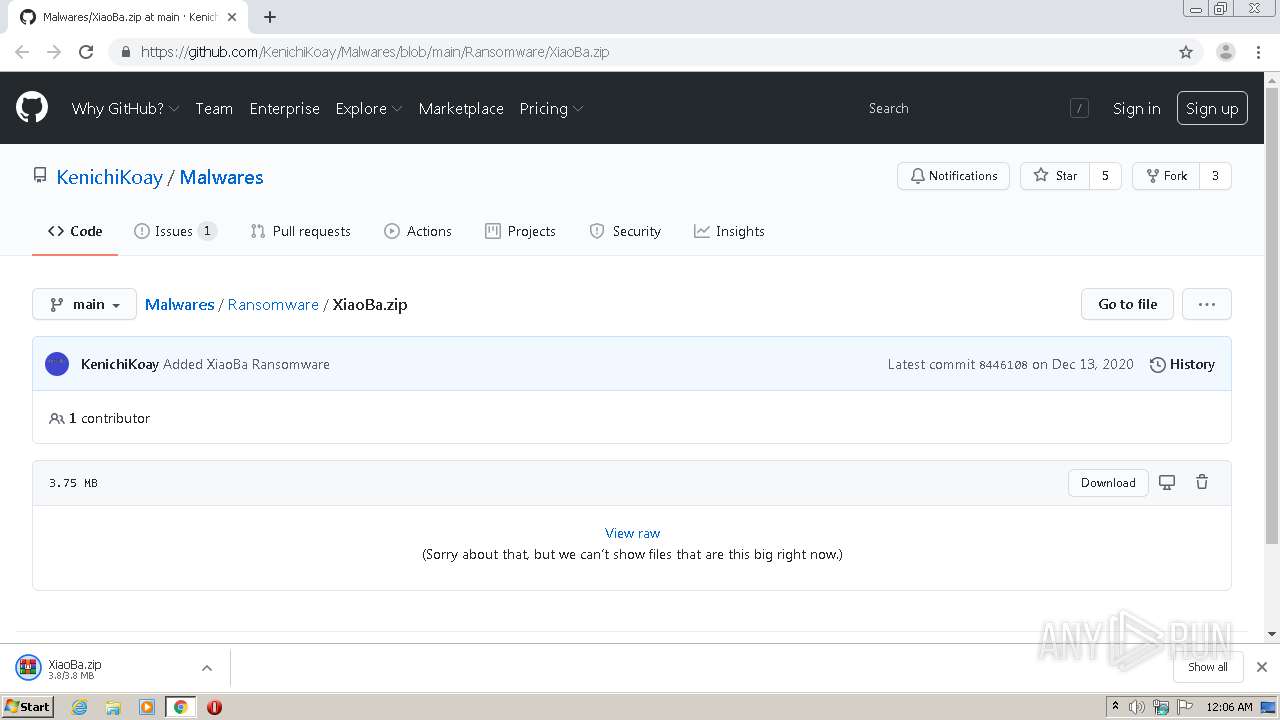Click the Action Center flag tray icon
1280x720 pixels.
click(1184, 707)
